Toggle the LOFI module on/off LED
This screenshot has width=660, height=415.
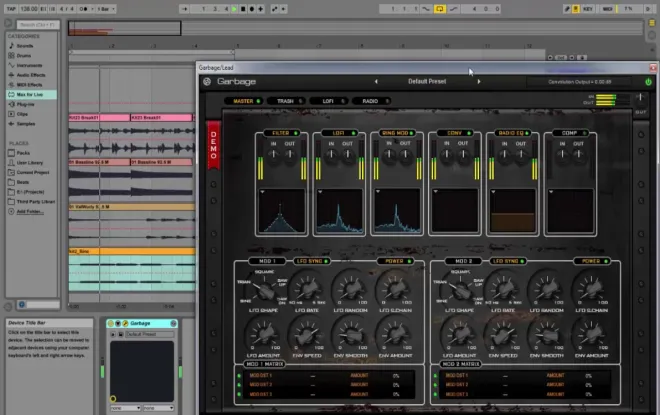coord(354,133)
